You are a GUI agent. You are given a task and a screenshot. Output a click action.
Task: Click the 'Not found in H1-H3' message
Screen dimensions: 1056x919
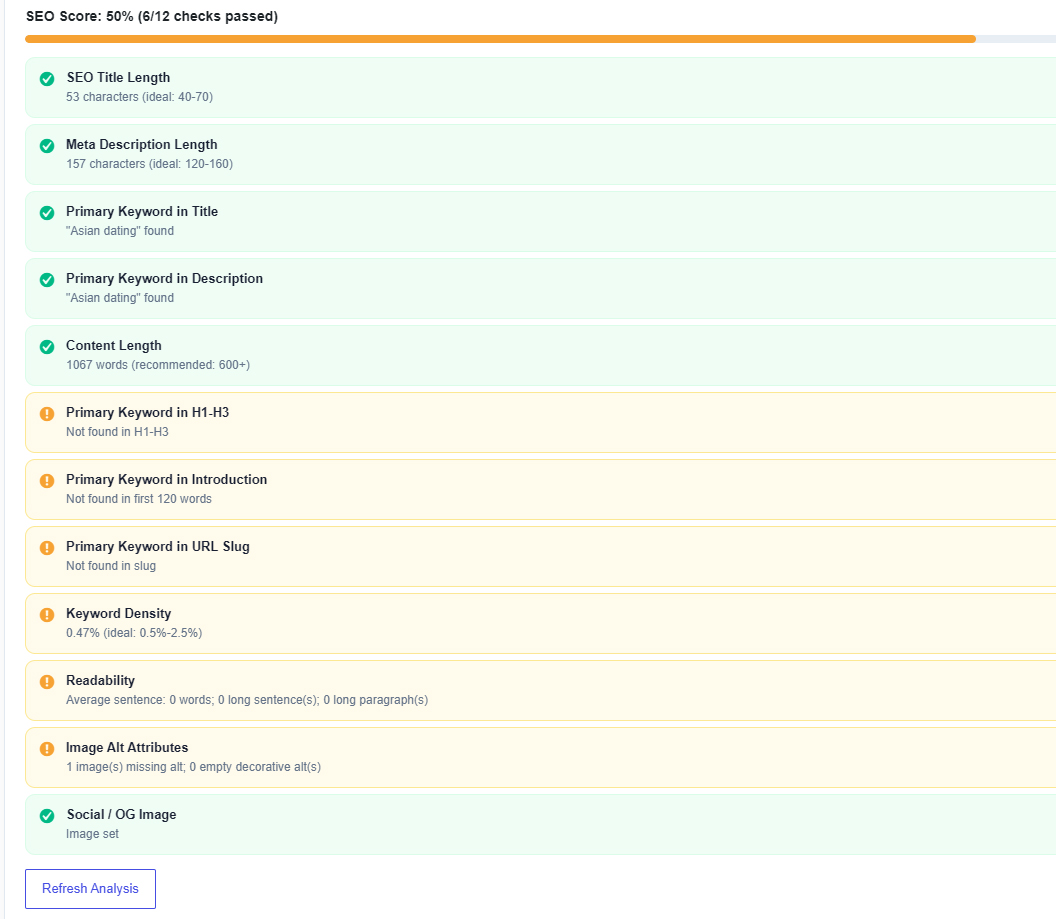pos(117,432)
